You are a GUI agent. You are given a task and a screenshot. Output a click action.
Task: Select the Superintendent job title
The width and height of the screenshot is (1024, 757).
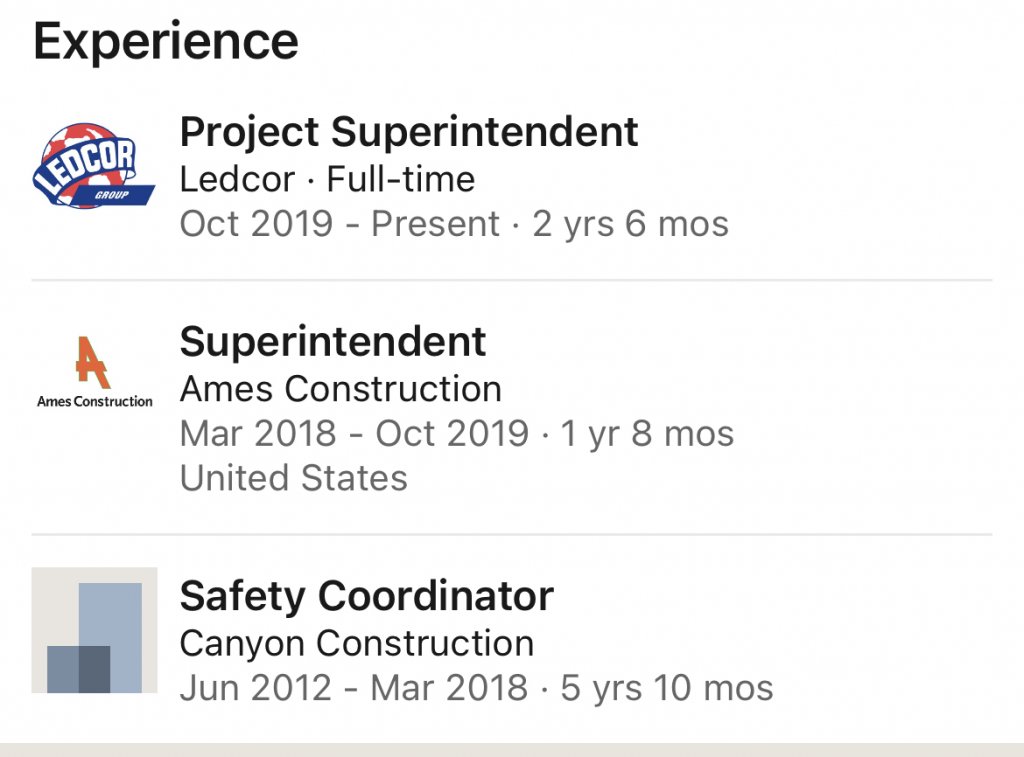click(x=332, y=343)
